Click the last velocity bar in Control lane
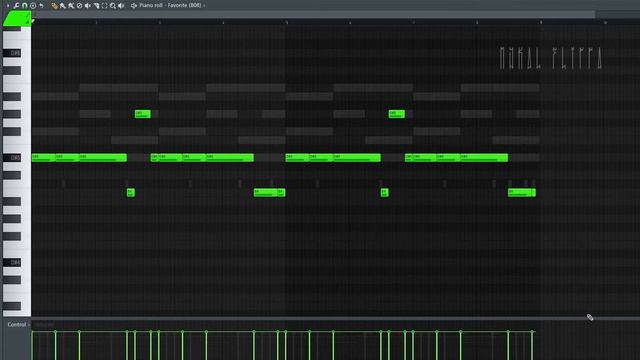This screenshot has width=640, height=360. pos(532,345)
